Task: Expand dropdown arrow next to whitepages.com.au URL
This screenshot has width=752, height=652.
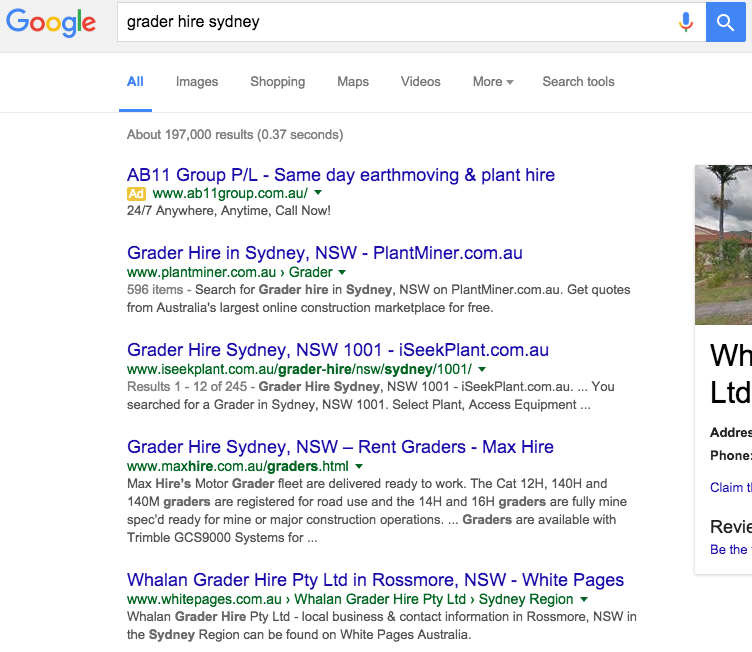Action: coord(584,599)
